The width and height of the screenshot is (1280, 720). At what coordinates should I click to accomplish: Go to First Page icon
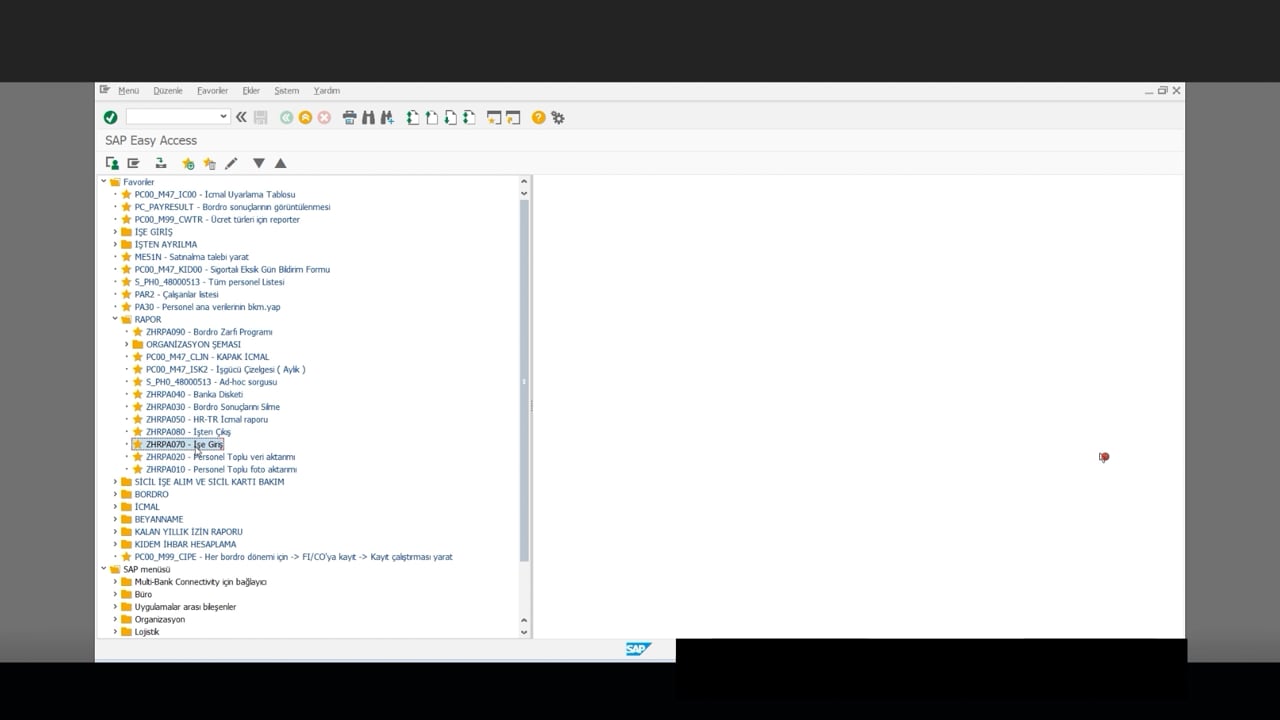pyautogui.click(x=413, y=117)
